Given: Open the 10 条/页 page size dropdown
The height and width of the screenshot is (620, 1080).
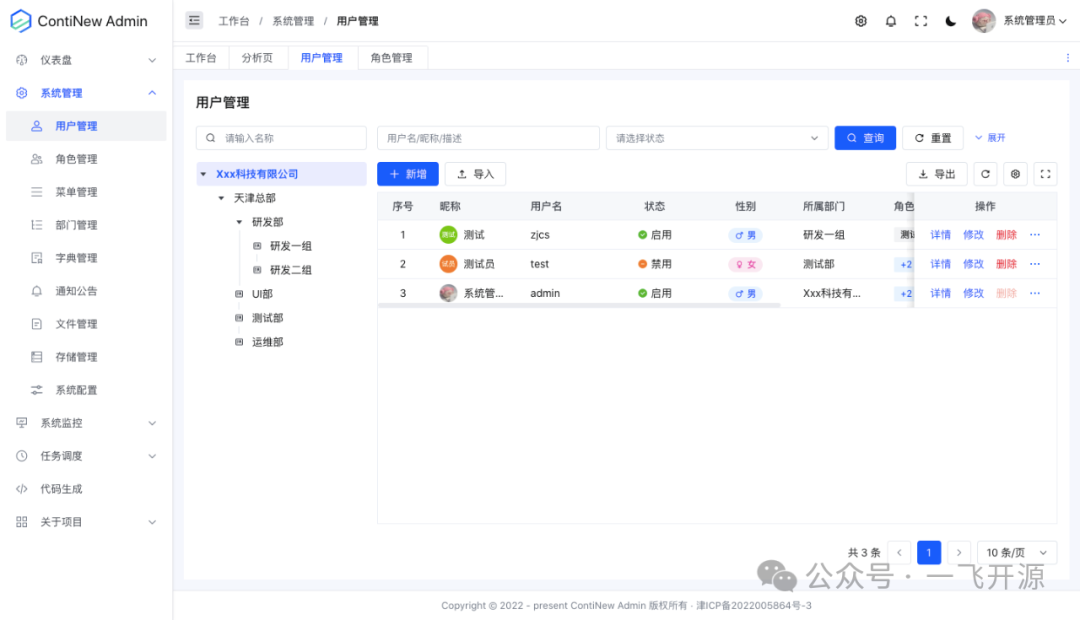Looking at the screenshot, I should coord(1016,552).
